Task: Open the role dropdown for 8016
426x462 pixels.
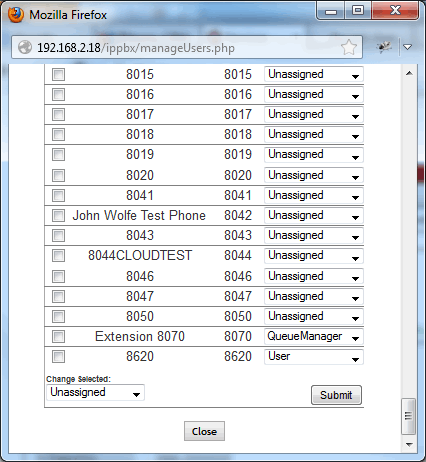Action: coord(314,94)
